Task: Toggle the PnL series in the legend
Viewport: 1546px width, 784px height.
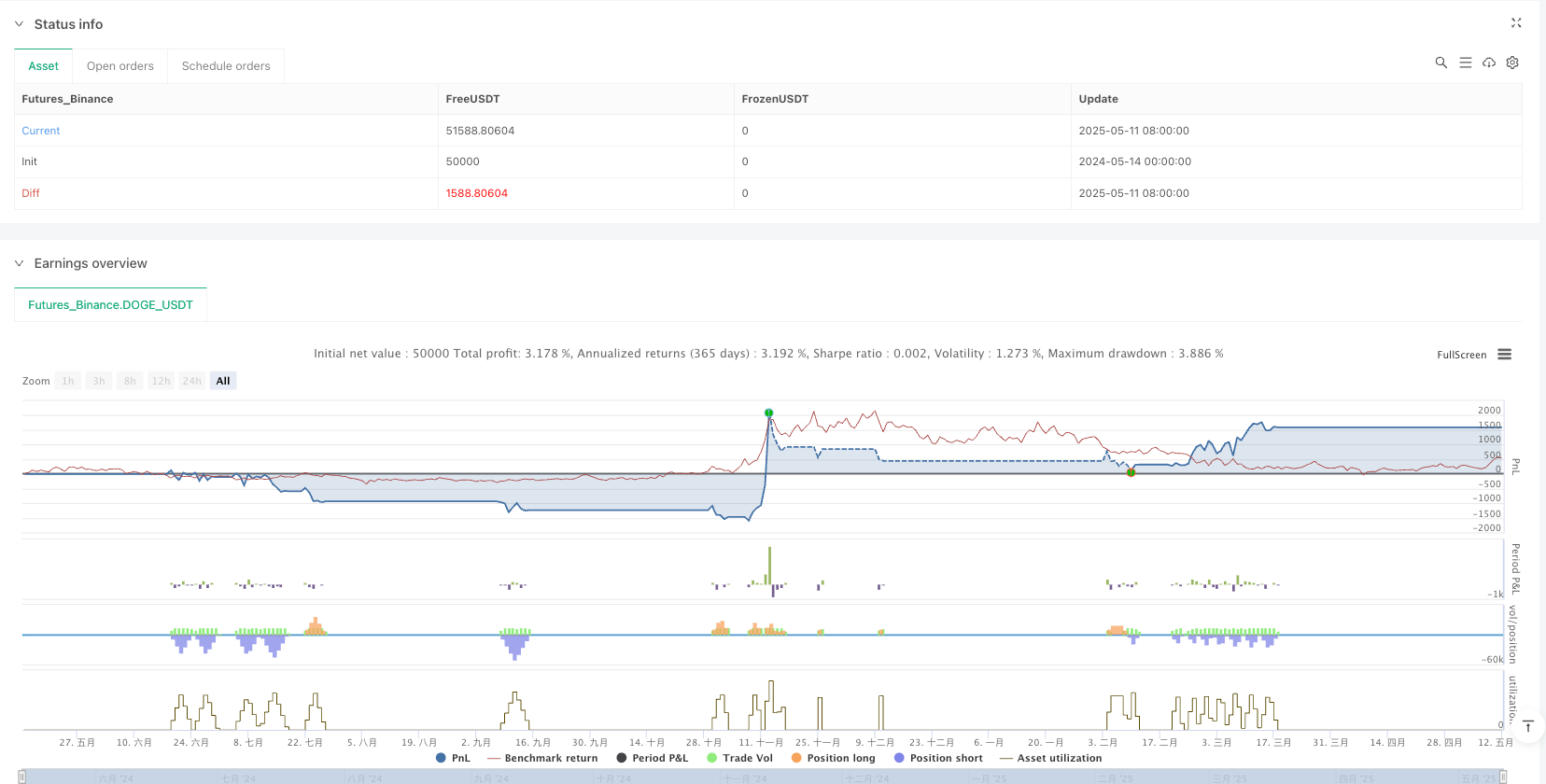Action: click(x=454, y=758)
